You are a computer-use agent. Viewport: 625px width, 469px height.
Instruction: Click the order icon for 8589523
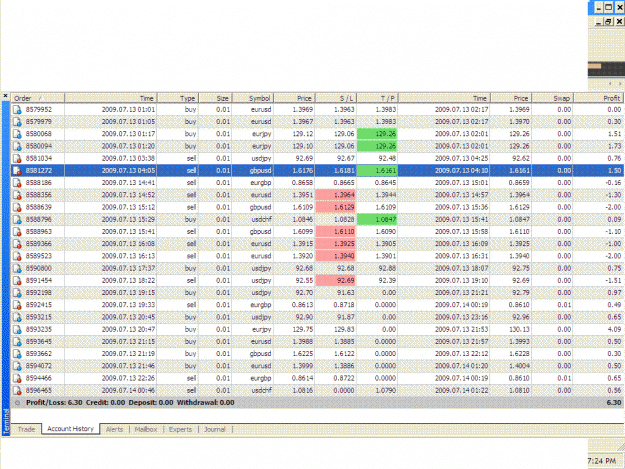coord(17,256)
